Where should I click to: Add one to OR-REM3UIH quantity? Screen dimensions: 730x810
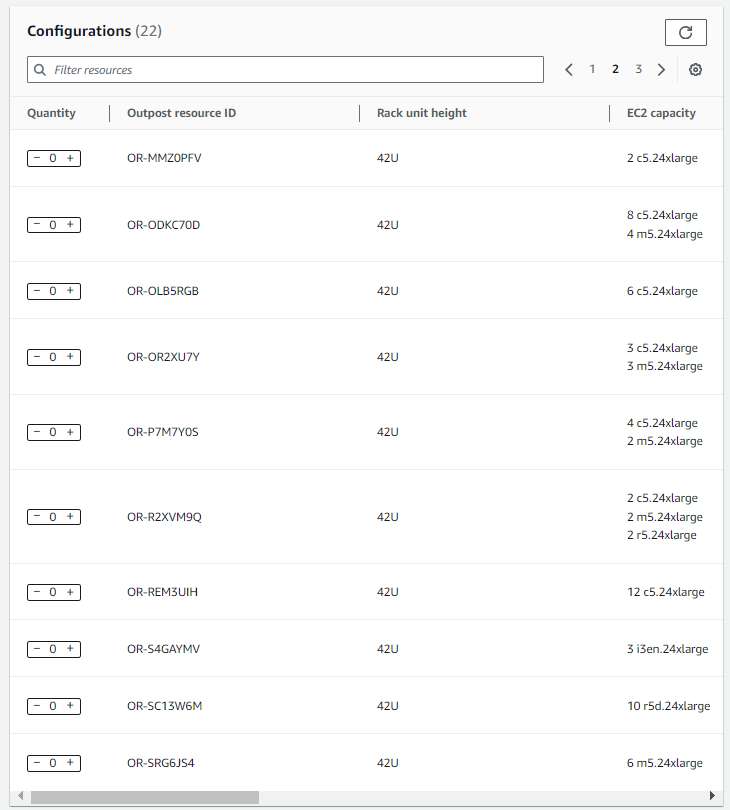70,592
